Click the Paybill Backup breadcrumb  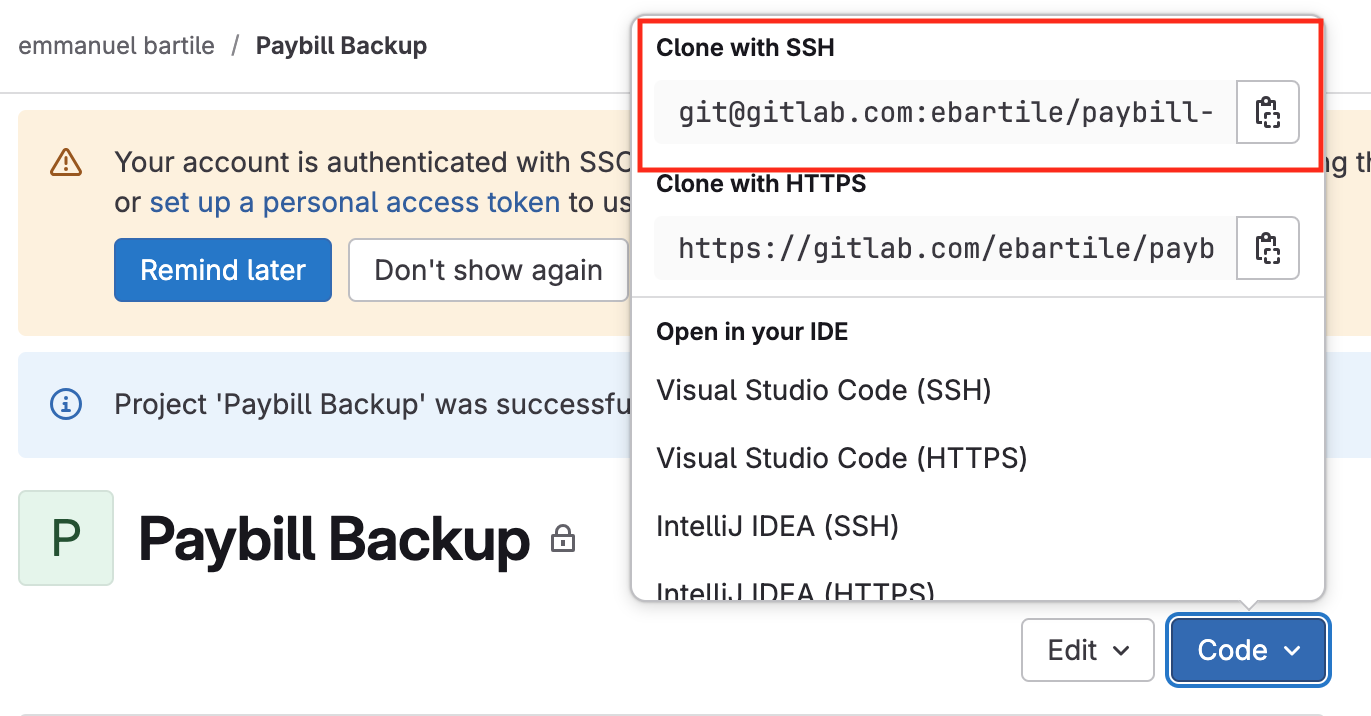(x=341, y=46)
